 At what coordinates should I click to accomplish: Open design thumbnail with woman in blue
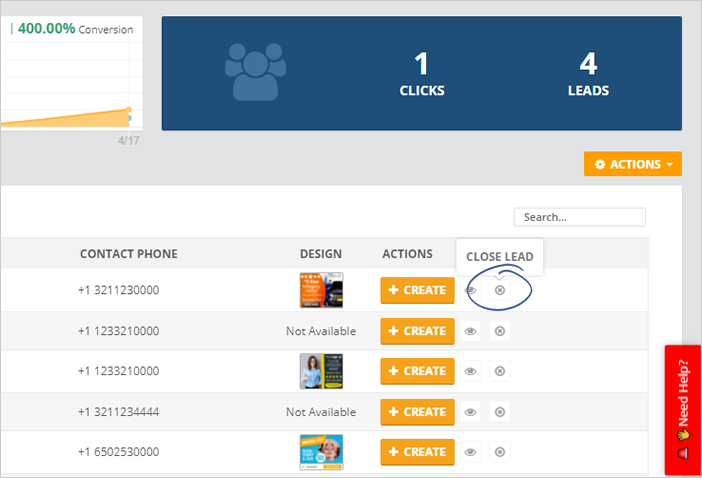point(321,371)
